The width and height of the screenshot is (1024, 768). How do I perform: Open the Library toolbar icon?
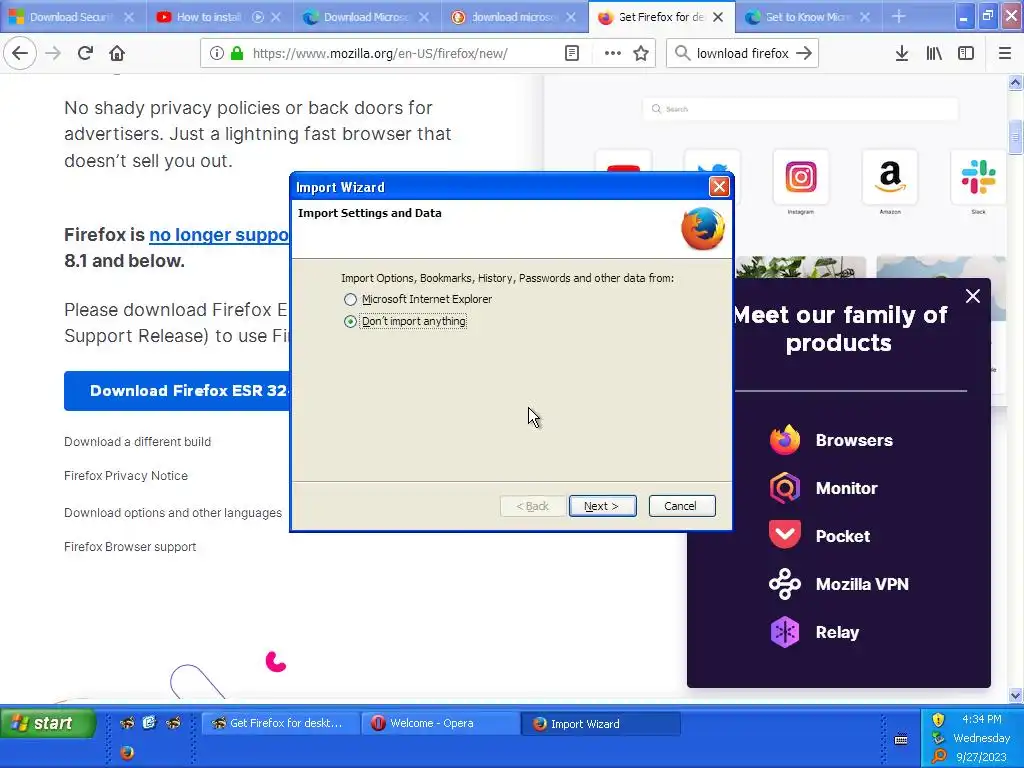(x=934, y=53)
